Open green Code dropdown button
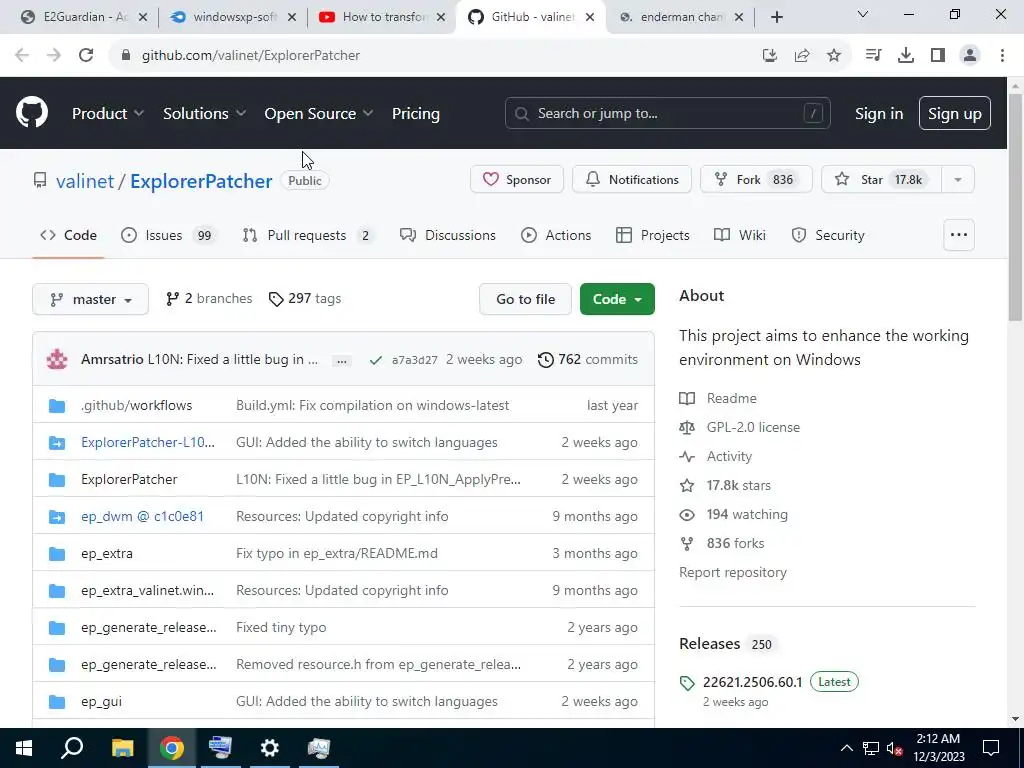1024x768 pixels. [617, 299]
